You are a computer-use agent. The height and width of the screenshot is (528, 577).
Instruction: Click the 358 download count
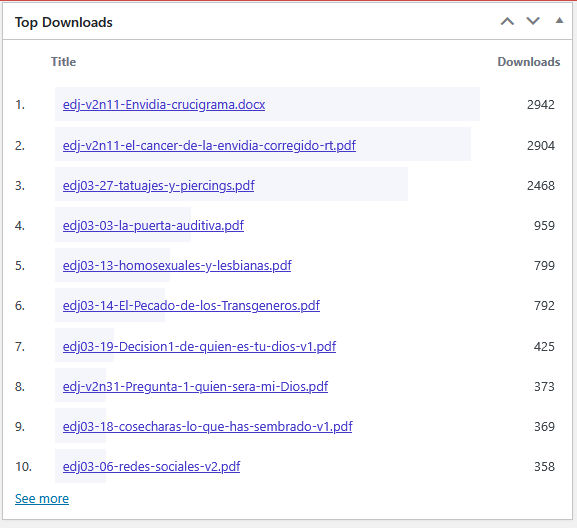click(x=544, y=467)
